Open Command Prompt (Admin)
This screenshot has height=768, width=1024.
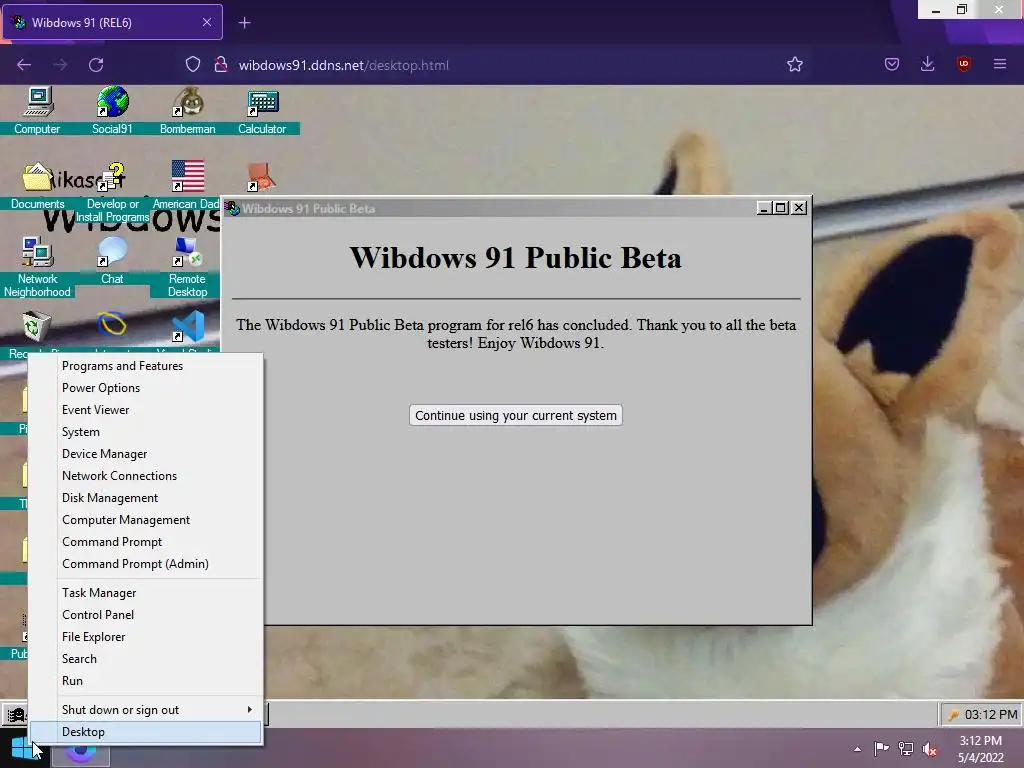coord(145,564)
